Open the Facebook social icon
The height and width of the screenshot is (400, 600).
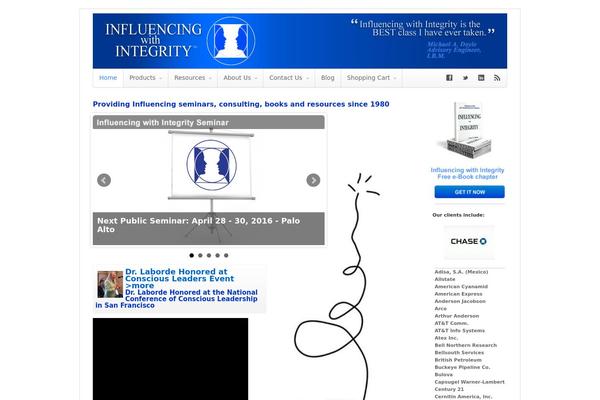449,78
